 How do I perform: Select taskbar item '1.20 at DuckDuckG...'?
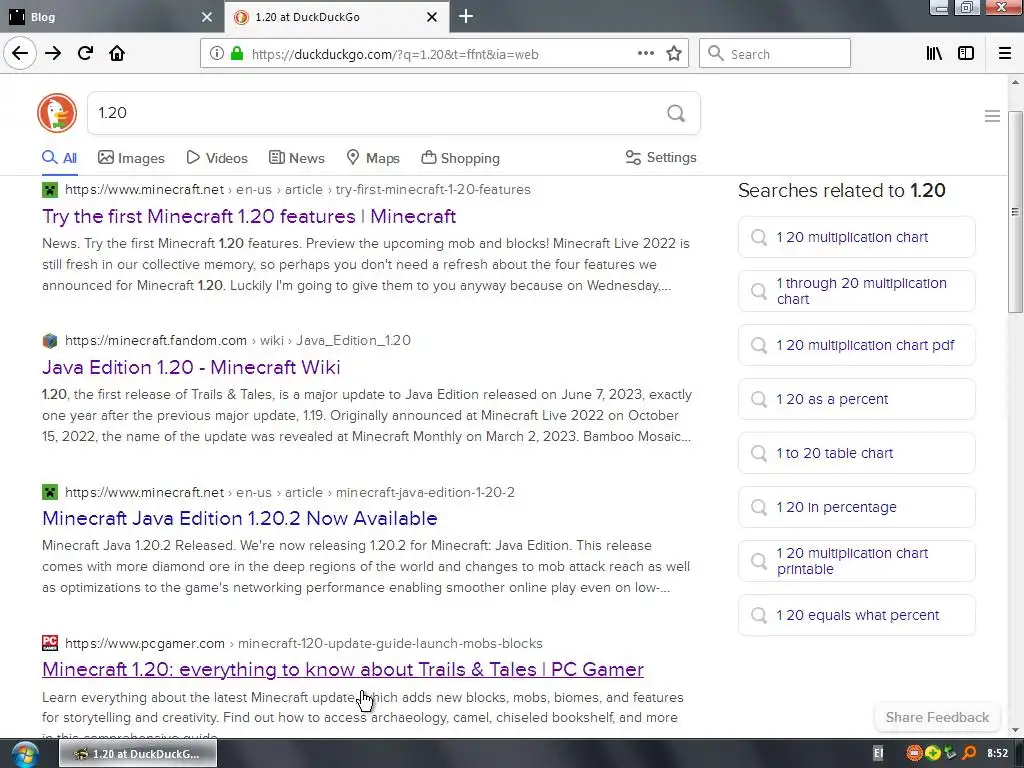pyautogui.click(x=138, y=754)
